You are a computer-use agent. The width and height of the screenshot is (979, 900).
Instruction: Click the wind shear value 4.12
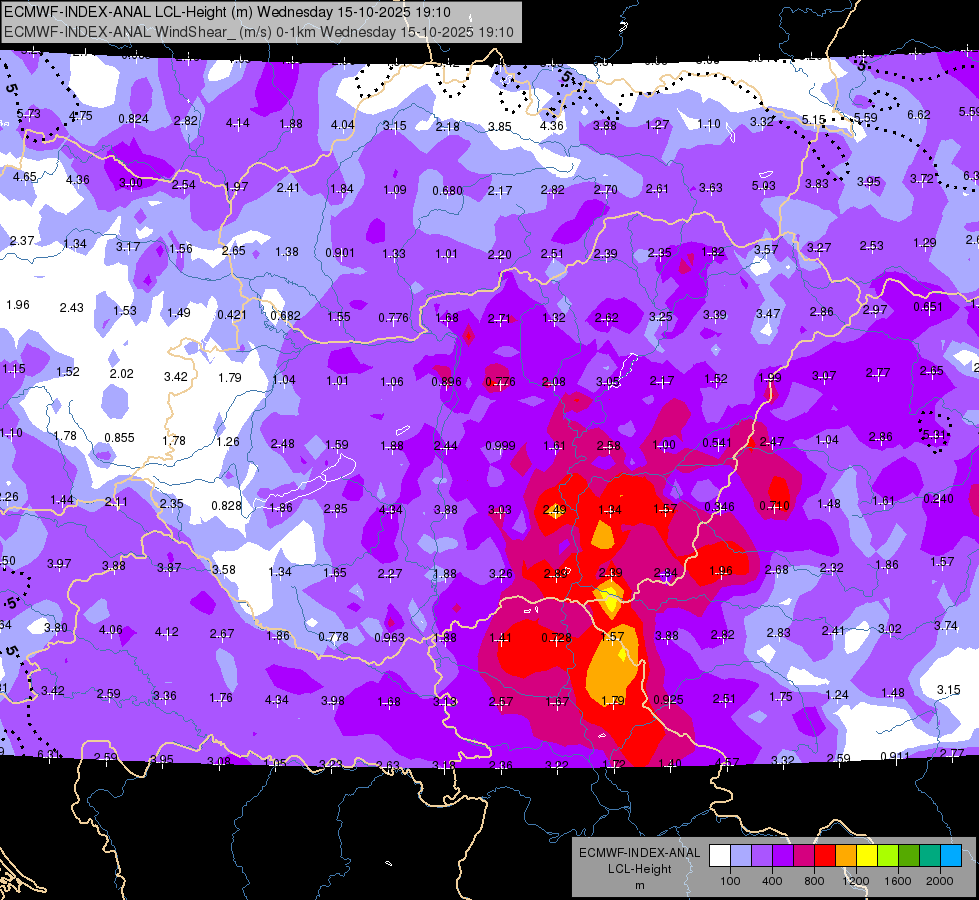point(167,632)
